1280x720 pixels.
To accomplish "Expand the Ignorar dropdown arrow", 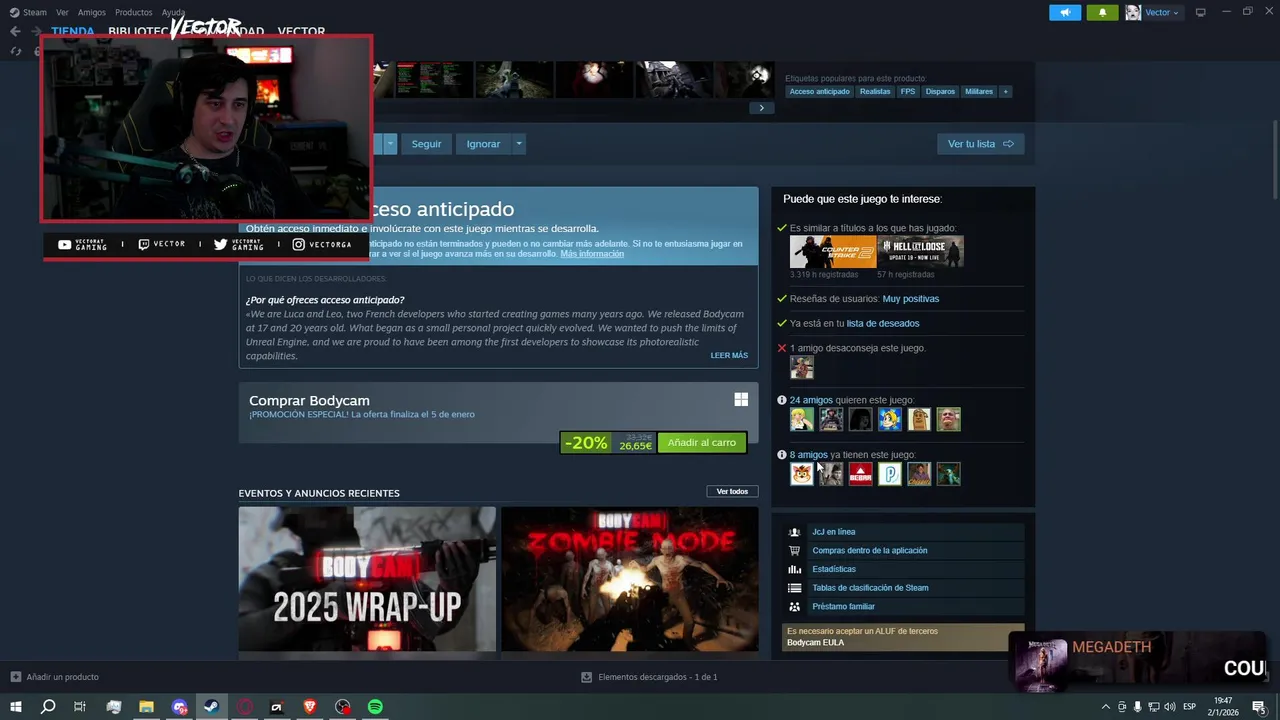I will [518, 144].
